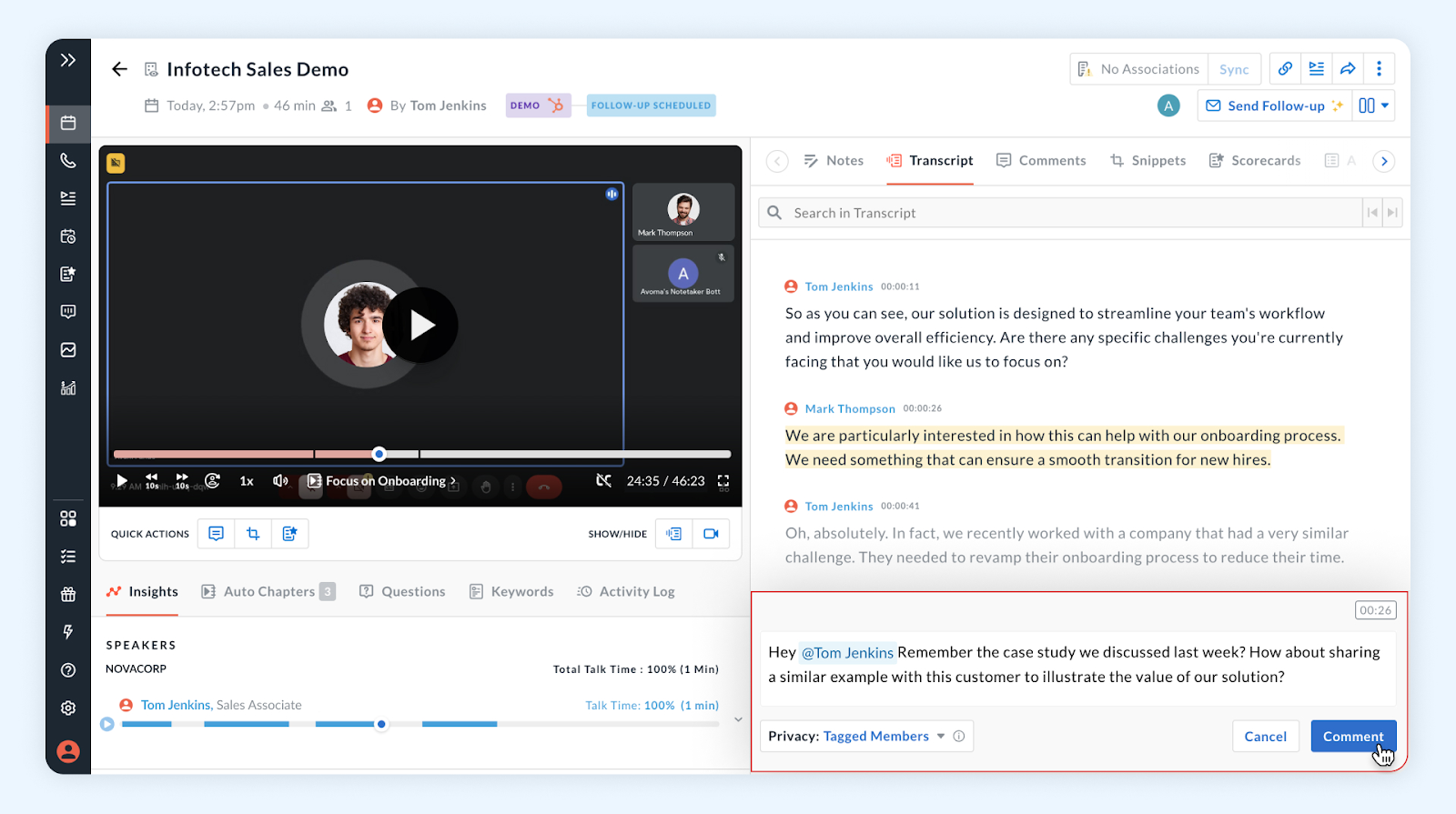Open the phone calls icon in the sidebar
Image resolution: width=1456 pixels, height=814 pixels.
click(x=68, y=161)
